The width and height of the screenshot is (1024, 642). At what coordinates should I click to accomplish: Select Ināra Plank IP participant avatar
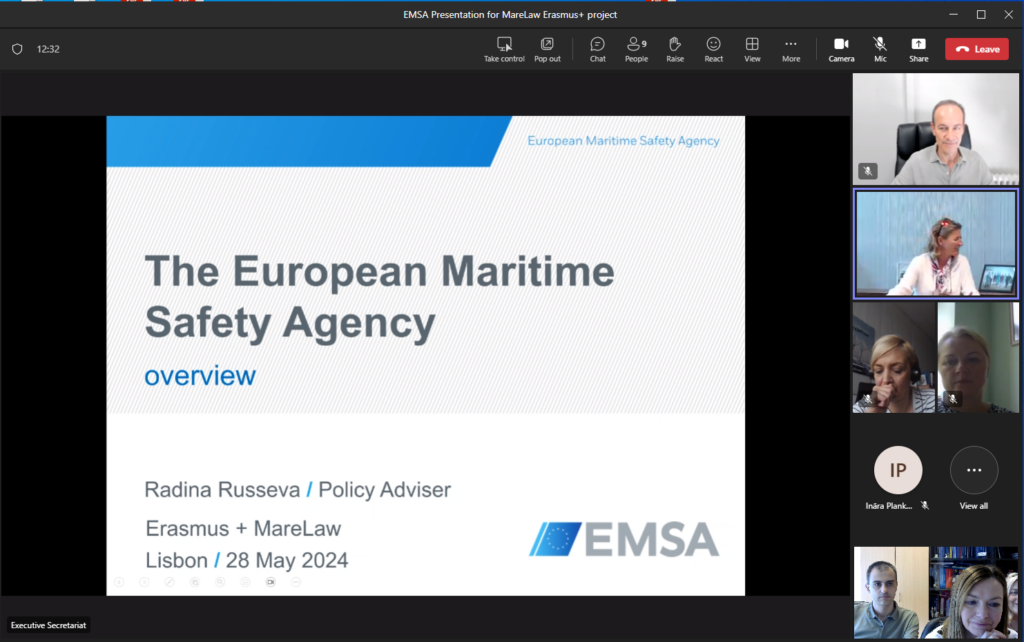click(897, 471)
